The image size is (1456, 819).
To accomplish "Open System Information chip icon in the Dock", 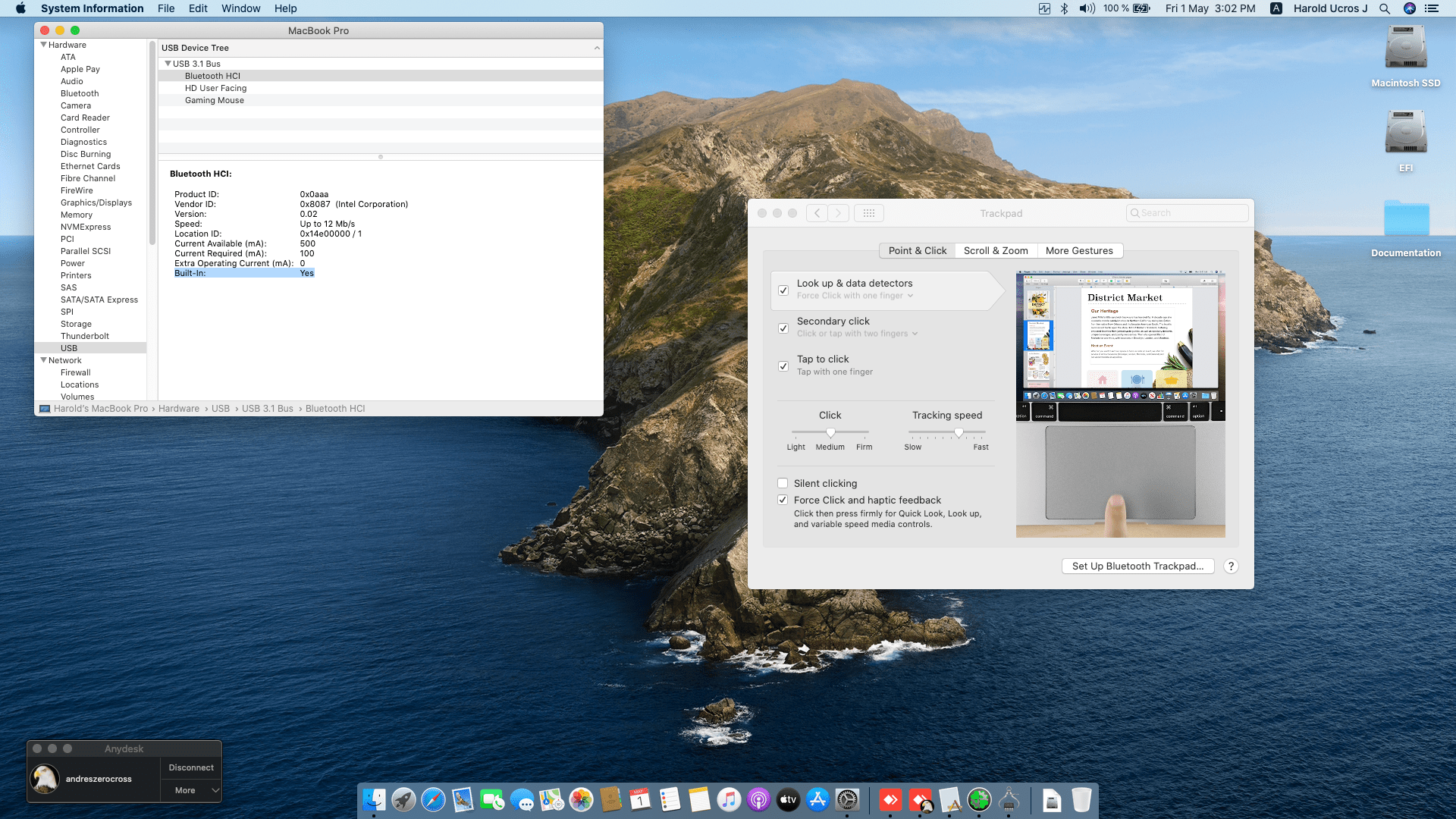I will click(1009, 799).
